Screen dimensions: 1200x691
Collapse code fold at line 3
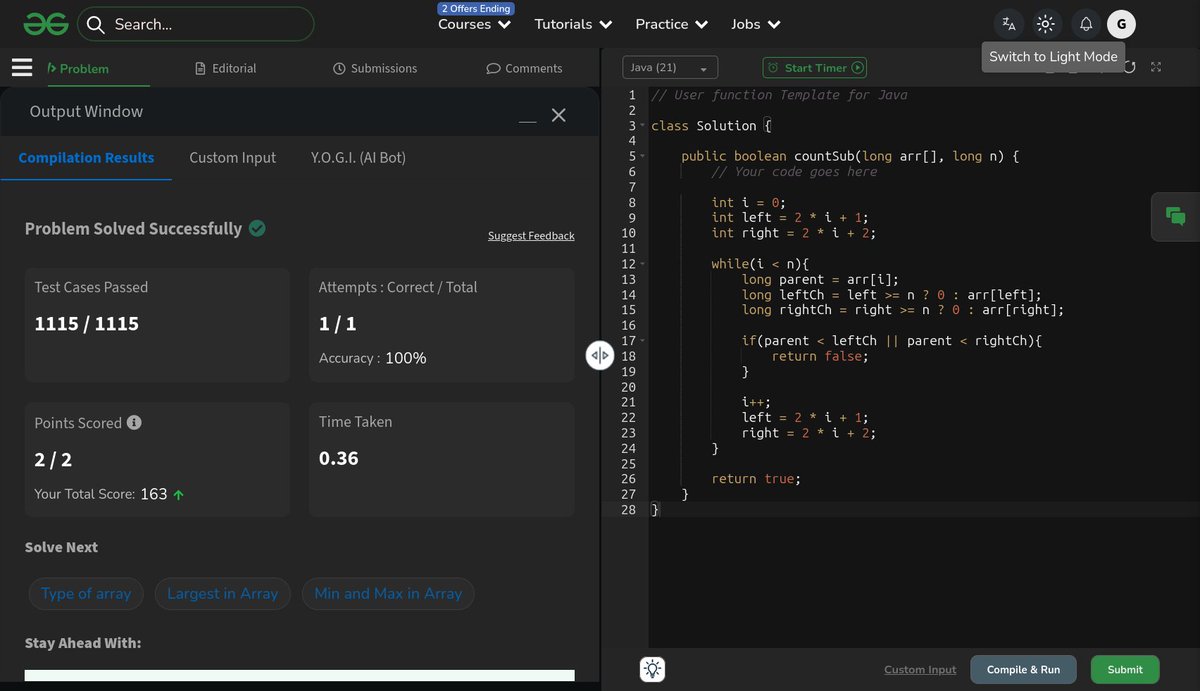(x=643, y=126)
